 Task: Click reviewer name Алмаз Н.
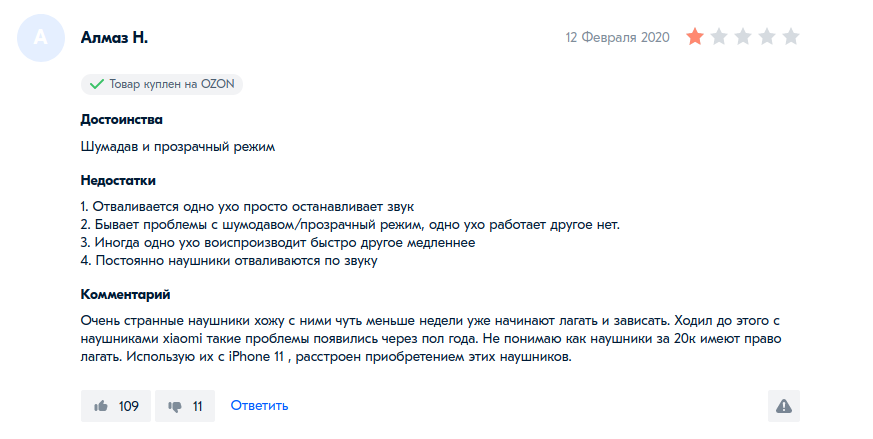tap(114, 38)
